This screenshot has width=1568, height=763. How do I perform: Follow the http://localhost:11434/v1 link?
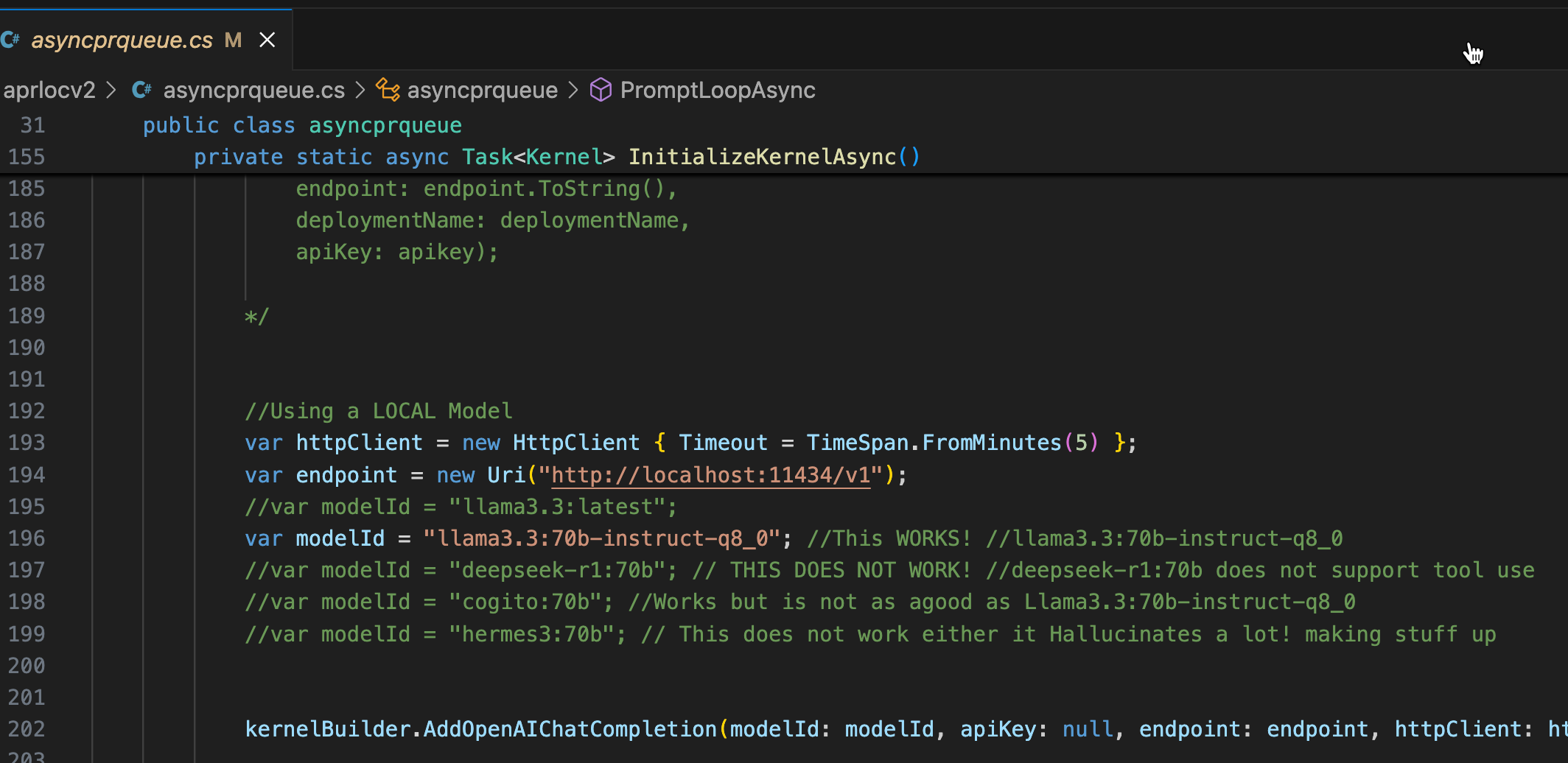pyautogui.click(x=711, y=475)
